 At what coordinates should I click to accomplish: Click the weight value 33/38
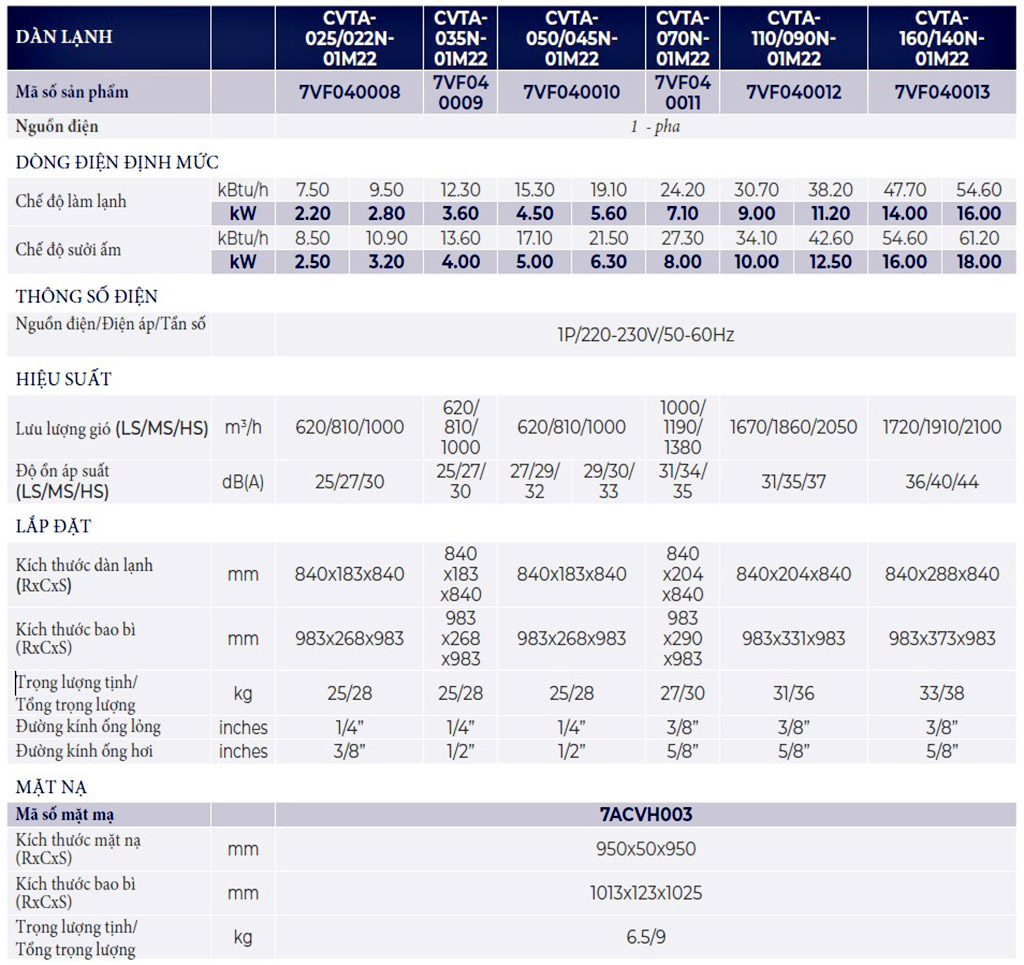(x=942, y=693)
